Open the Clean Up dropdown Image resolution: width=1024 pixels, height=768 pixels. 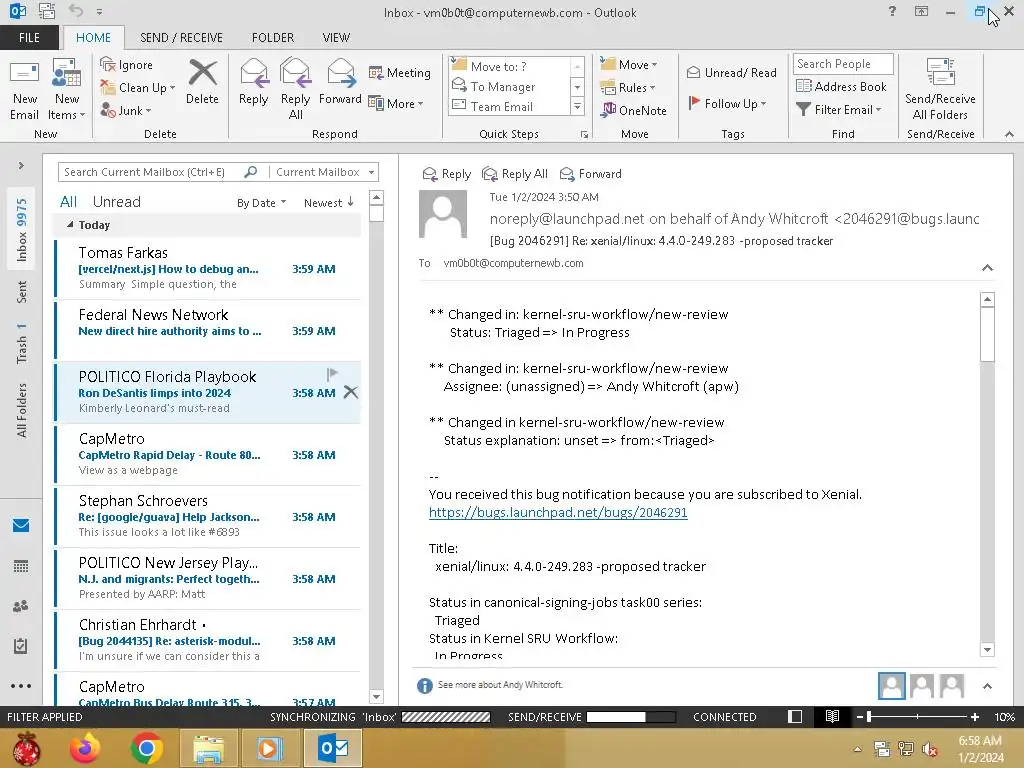[x=138, y=88]
